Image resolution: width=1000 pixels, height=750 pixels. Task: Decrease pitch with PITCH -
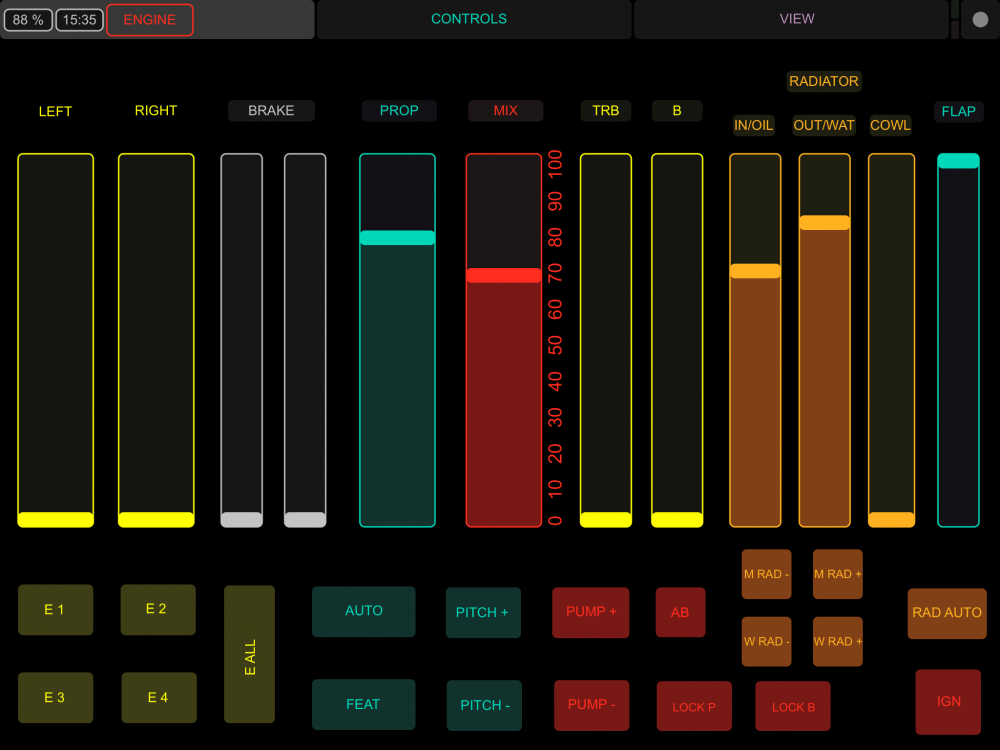pos(484,705)
